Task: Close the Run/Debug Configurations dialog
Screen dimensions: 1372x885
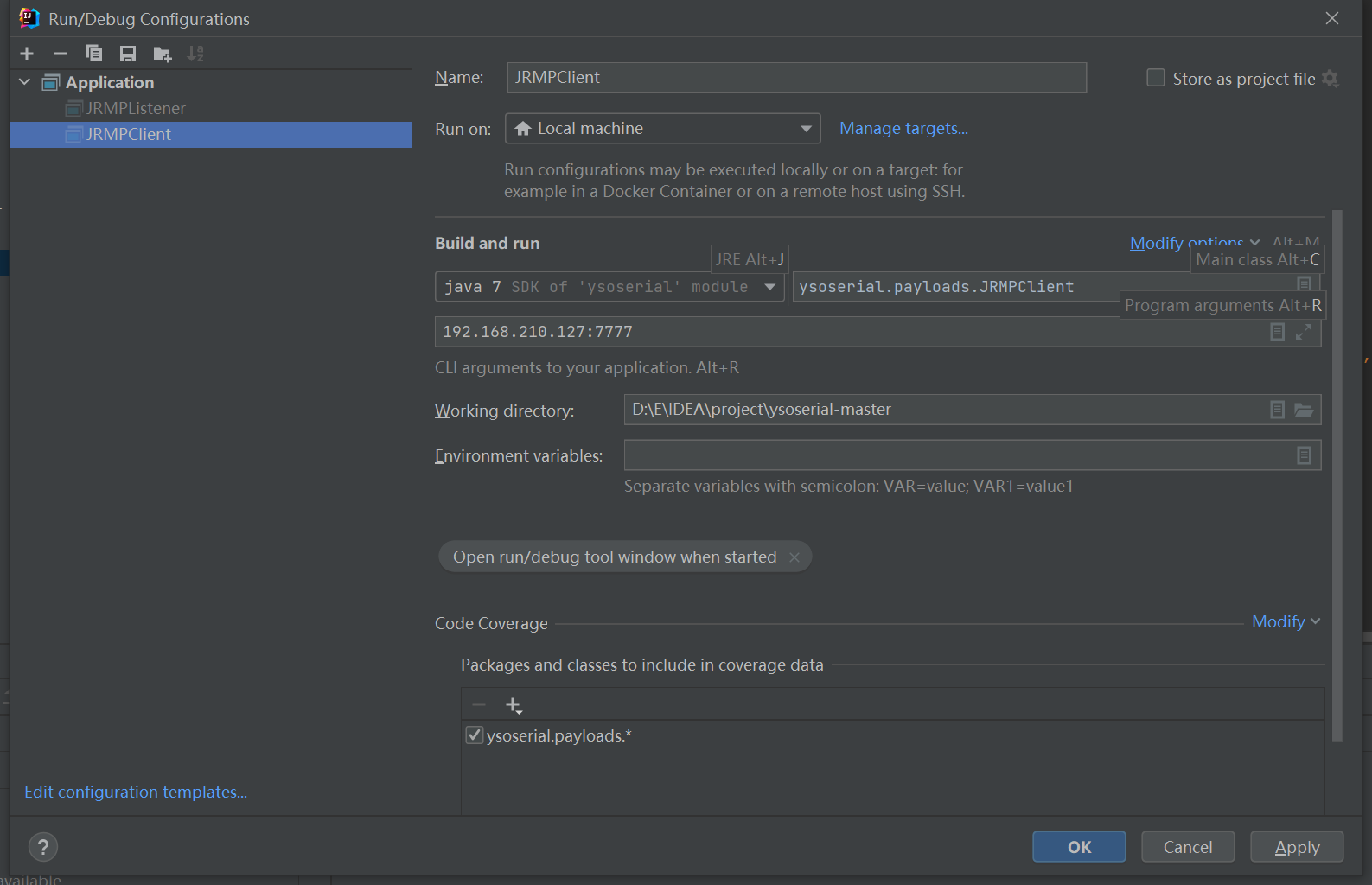Action: 1332,18
